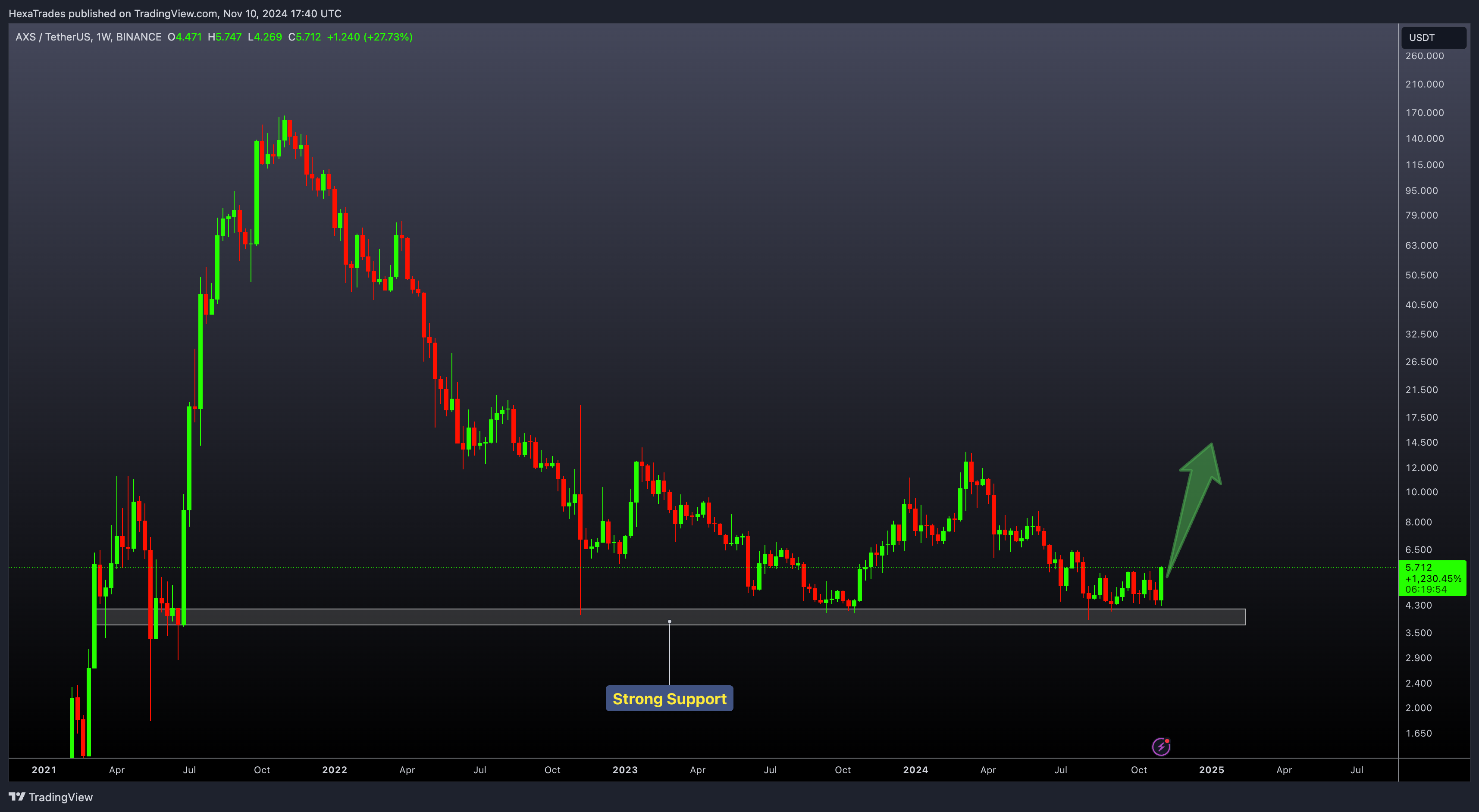Click the close value C5.712
The height and width of the screenshot is (812, 1479).
pyautogui.click(x=304, y=37)
